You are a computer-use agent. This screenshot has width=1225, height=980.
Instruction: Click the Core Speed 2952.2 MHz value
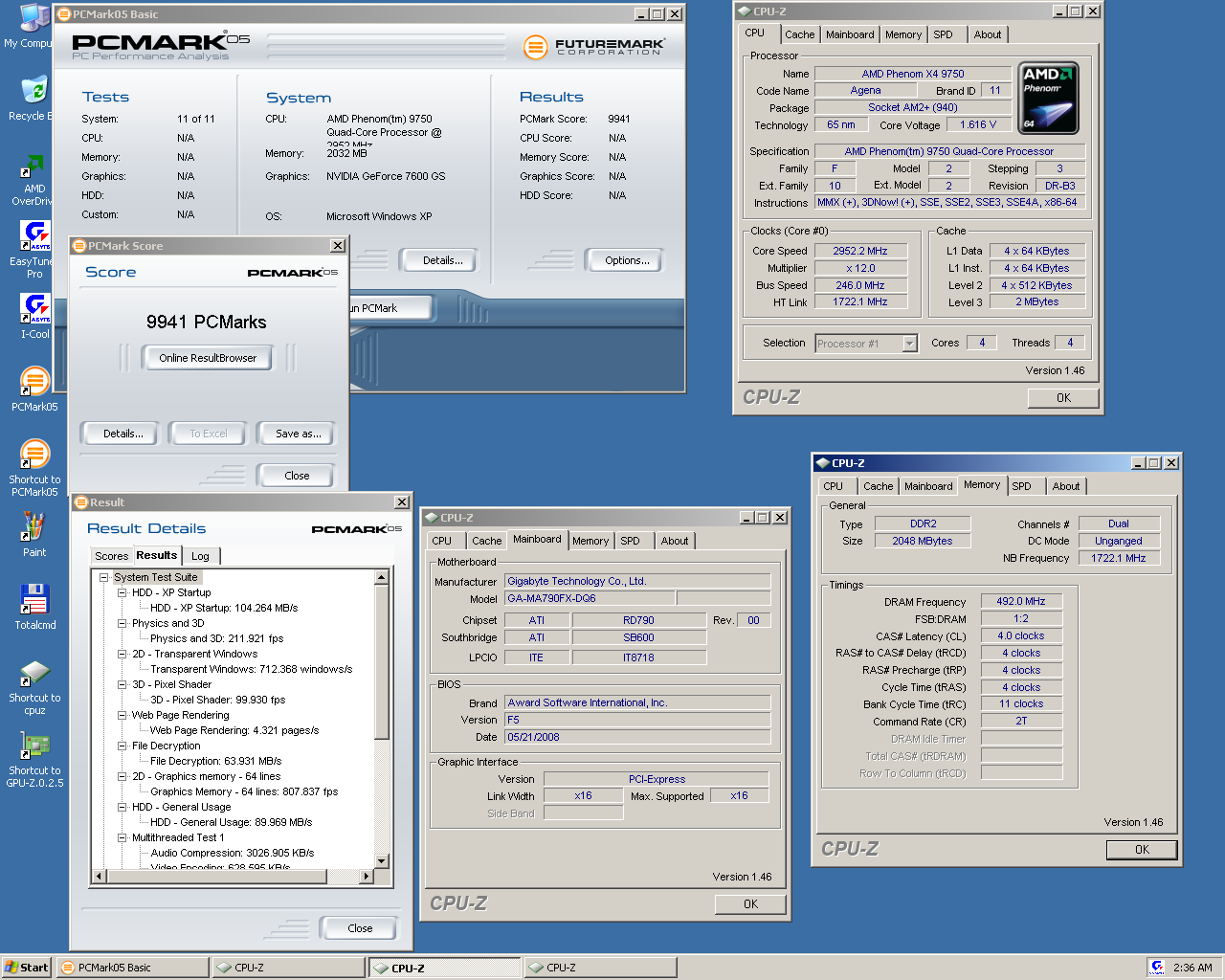859,251
